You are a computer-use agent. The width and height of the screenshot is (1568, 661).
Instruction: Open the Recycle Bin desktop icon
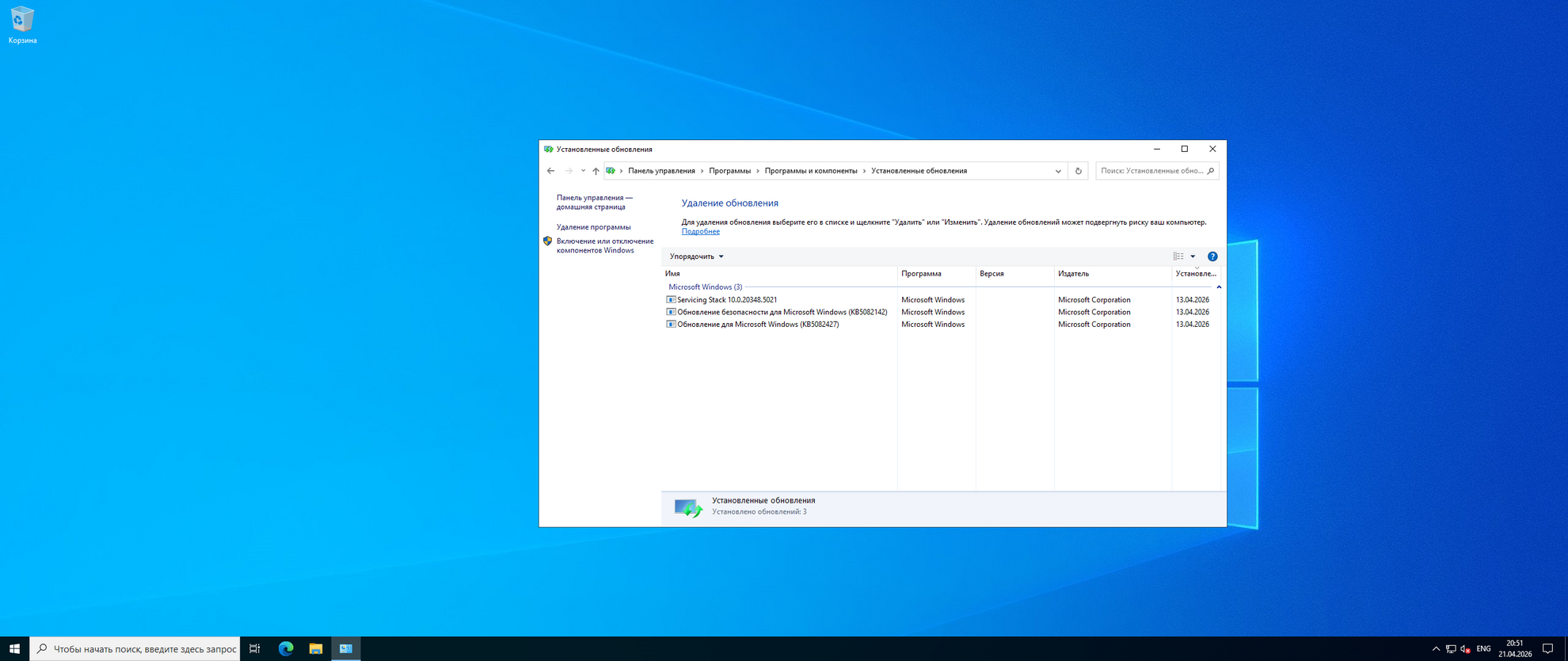(x=22, y=25)
